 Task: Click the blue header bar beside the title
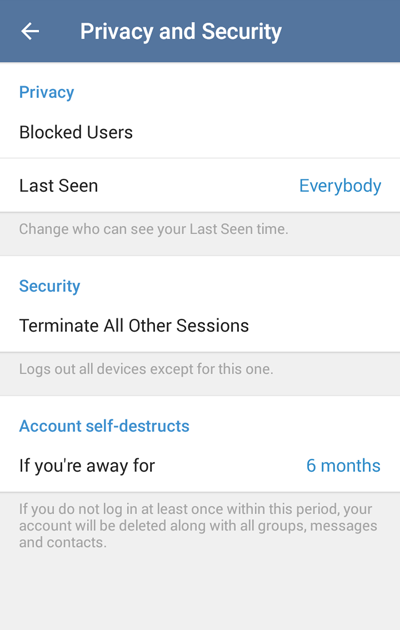[341, 31]
